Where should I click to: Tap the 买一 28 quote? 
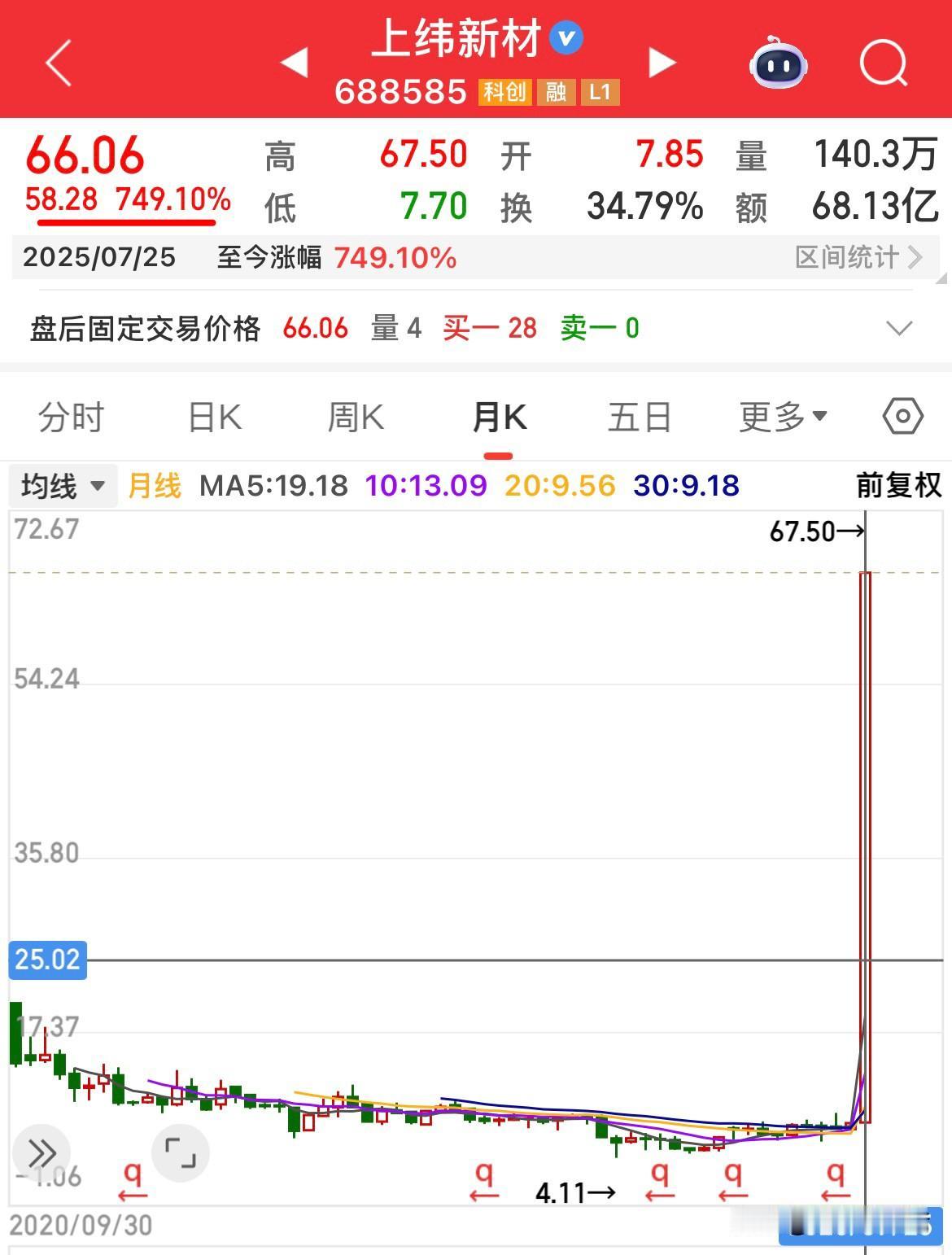click(490, 328)
